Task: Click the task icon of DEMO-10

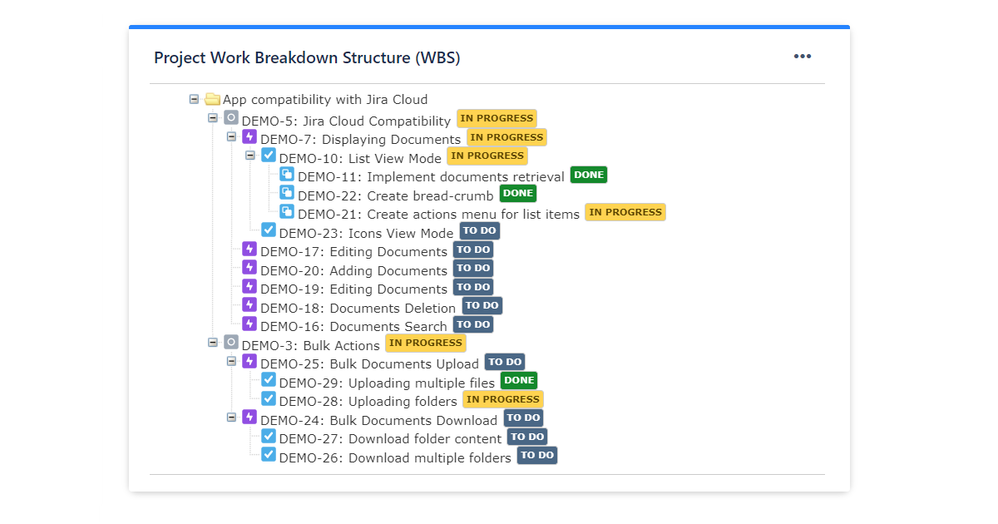Action: 269,155
